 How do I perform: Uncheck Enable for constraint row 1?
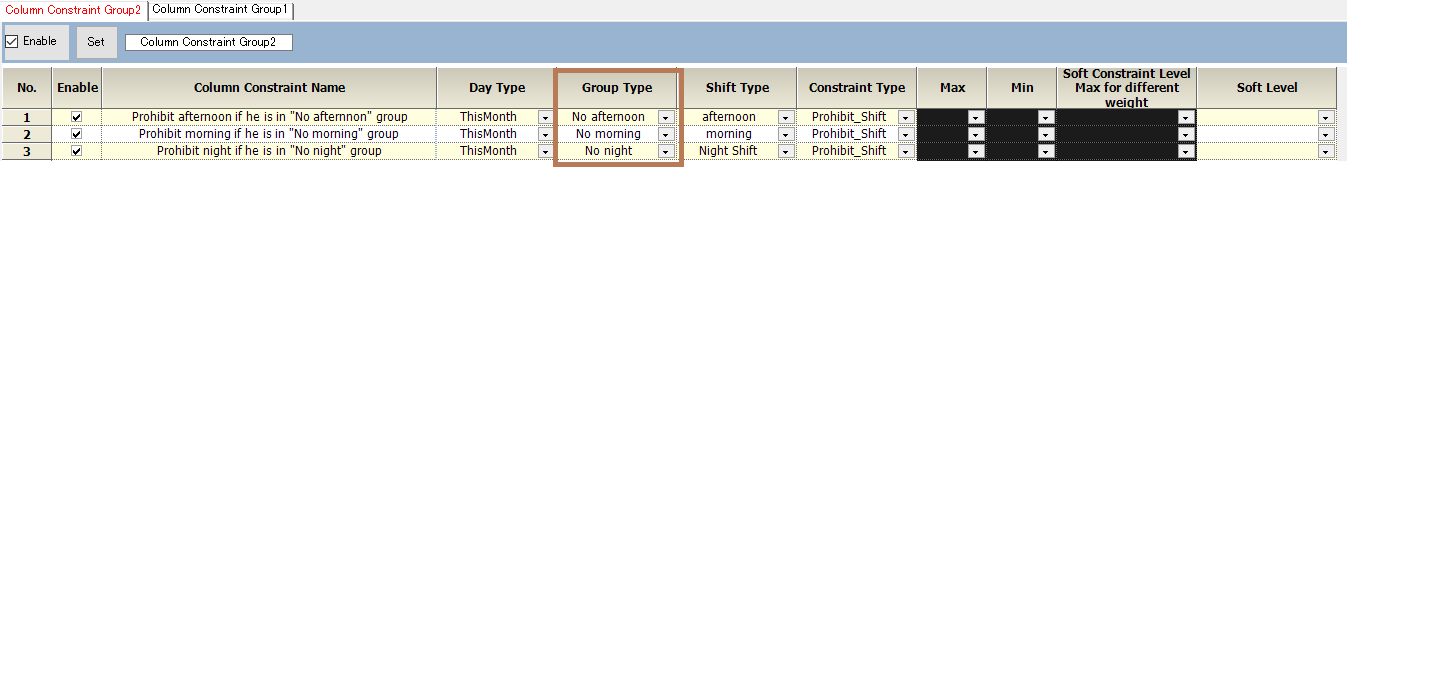tap(77, 117)
